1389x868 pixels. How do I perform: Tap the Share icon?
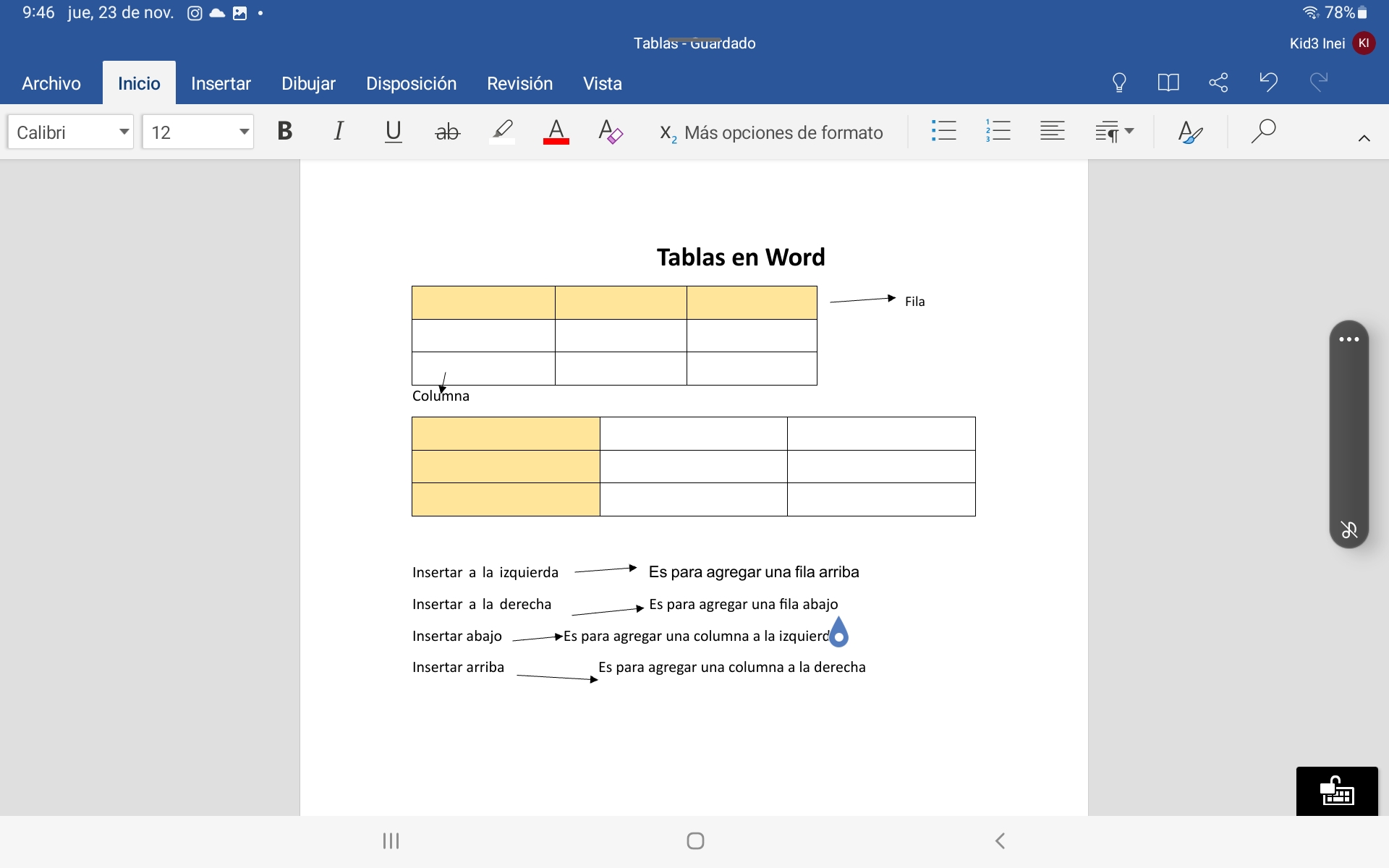coord(1218,82)
